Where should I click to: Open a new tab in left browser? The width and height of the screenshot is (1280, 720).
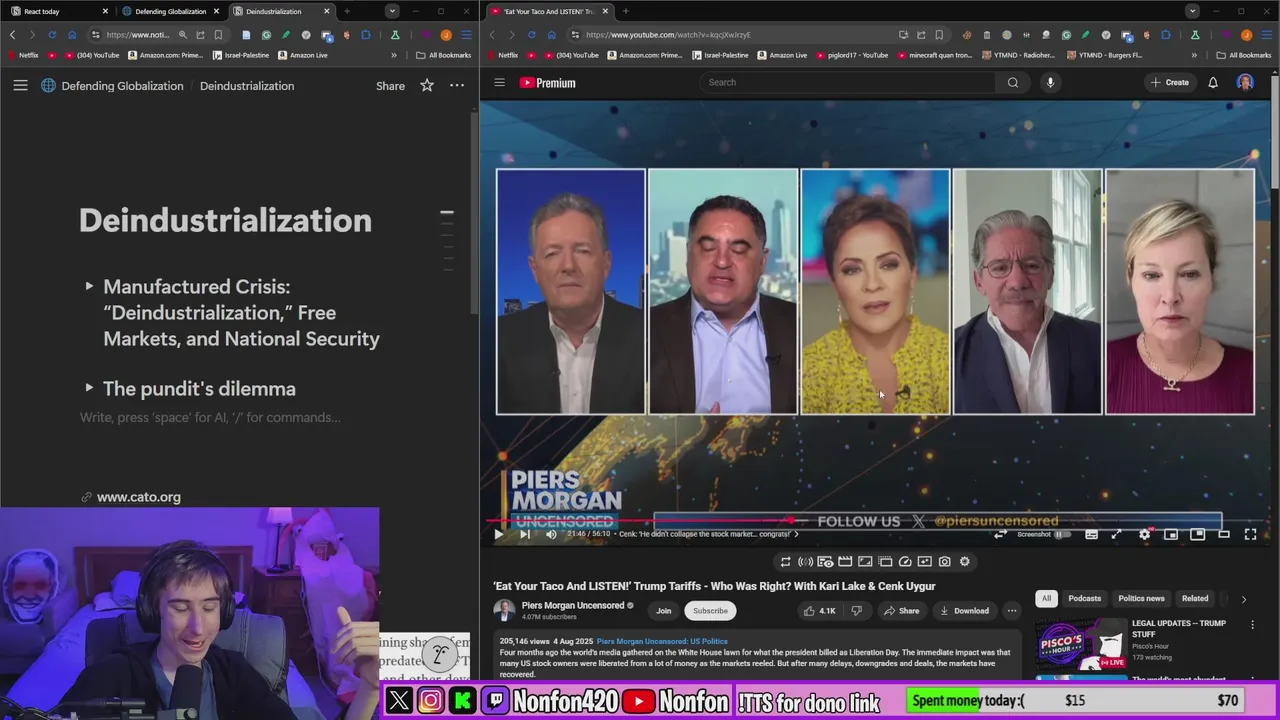tap(346, 11)
